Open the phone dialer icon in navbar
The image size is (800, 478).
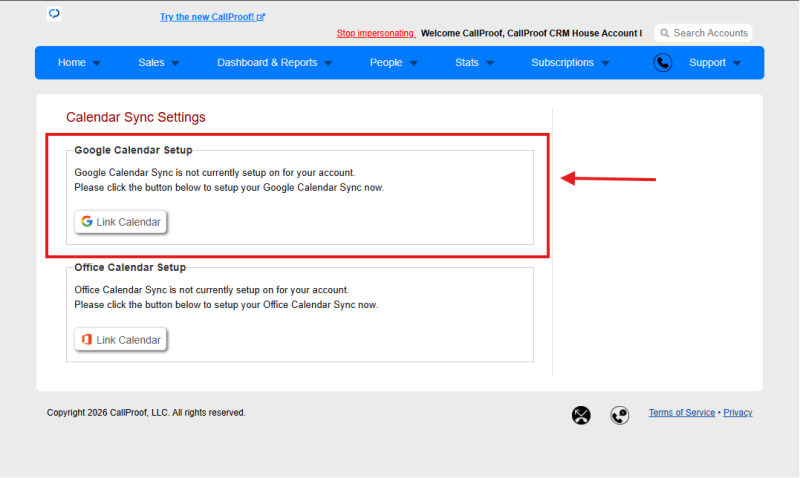pyautogui.click(x=662, y=63)
